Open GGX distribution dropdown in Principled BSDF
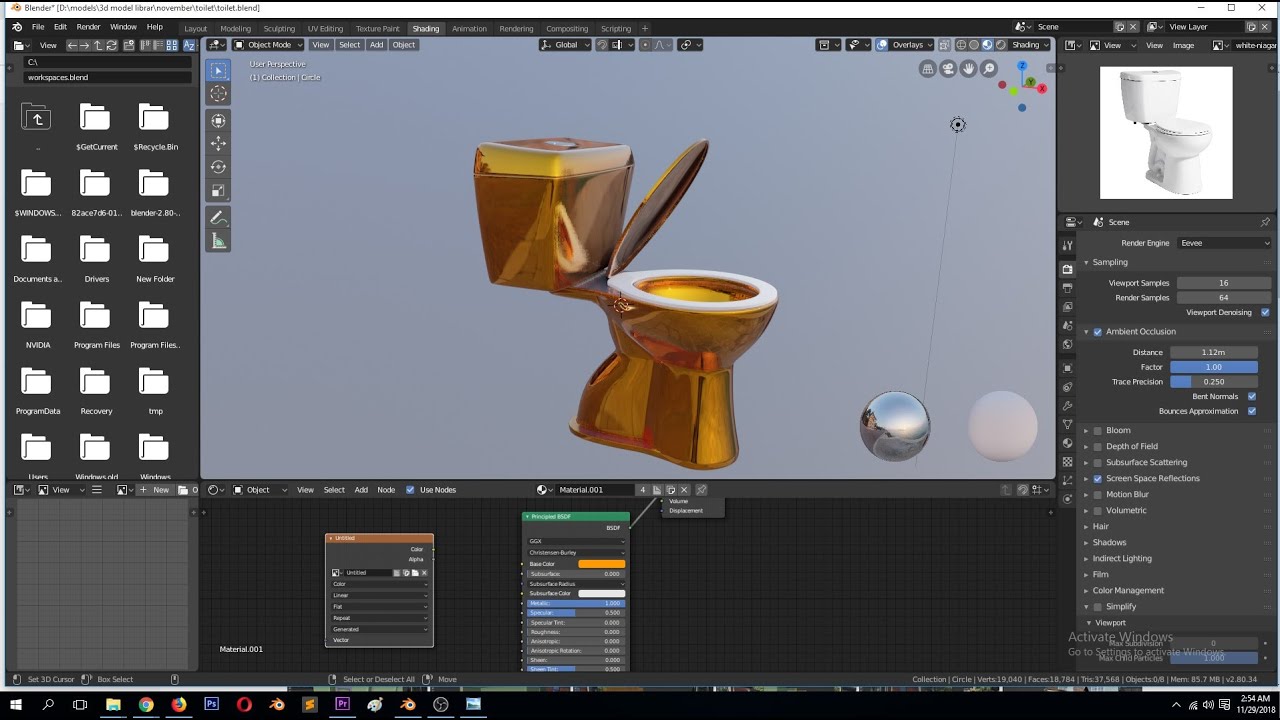Viewport: 1280px width, 720px height. coord(577,541)
